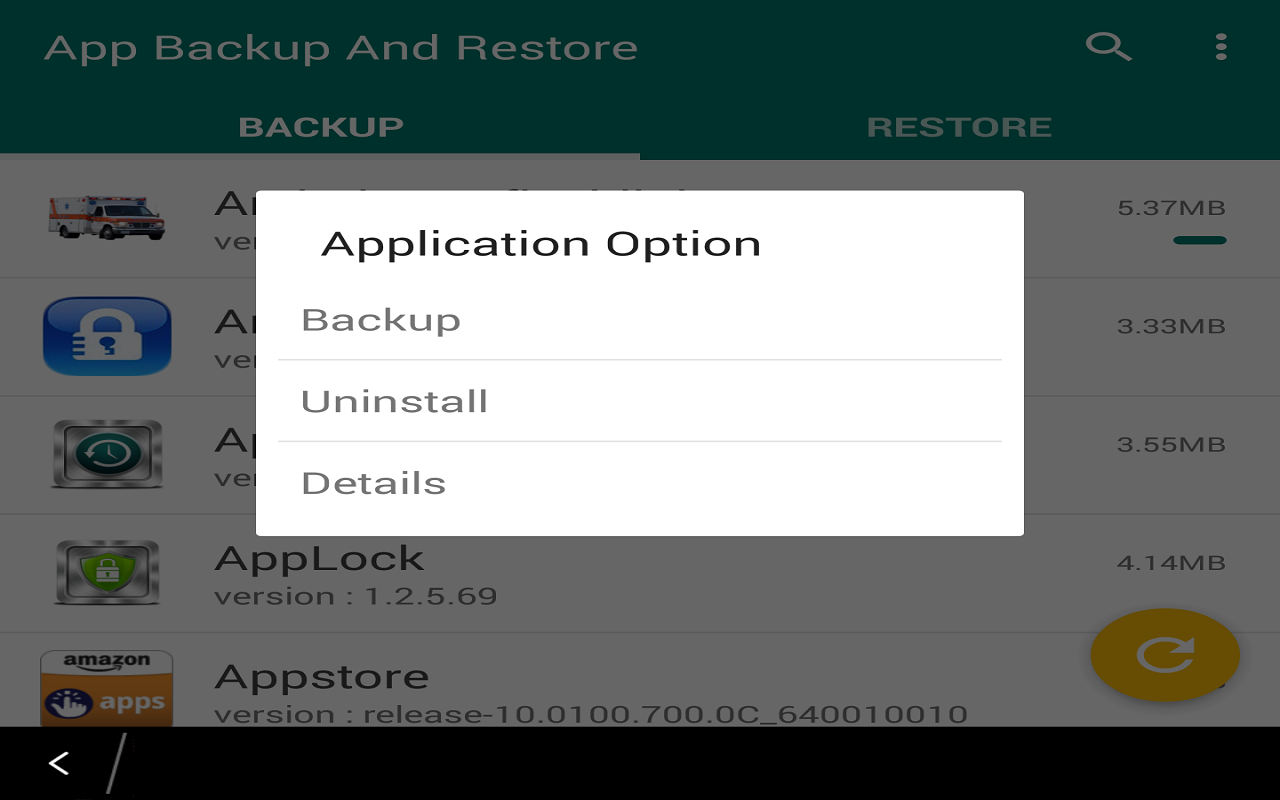Tap the AppLock green shield icon

coord(107,574)
